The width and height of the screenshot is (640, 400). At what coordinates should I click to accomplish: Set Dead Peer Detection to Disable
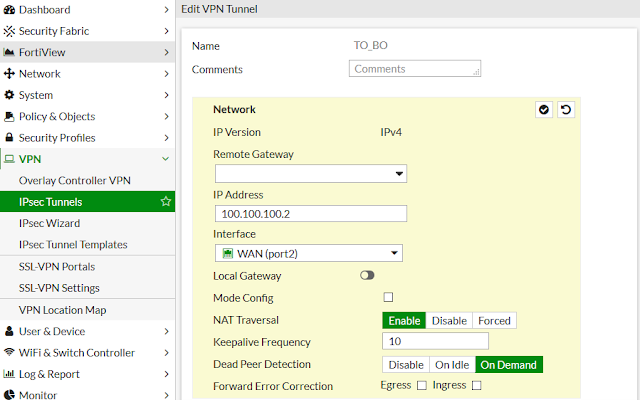tap(406, 364)
